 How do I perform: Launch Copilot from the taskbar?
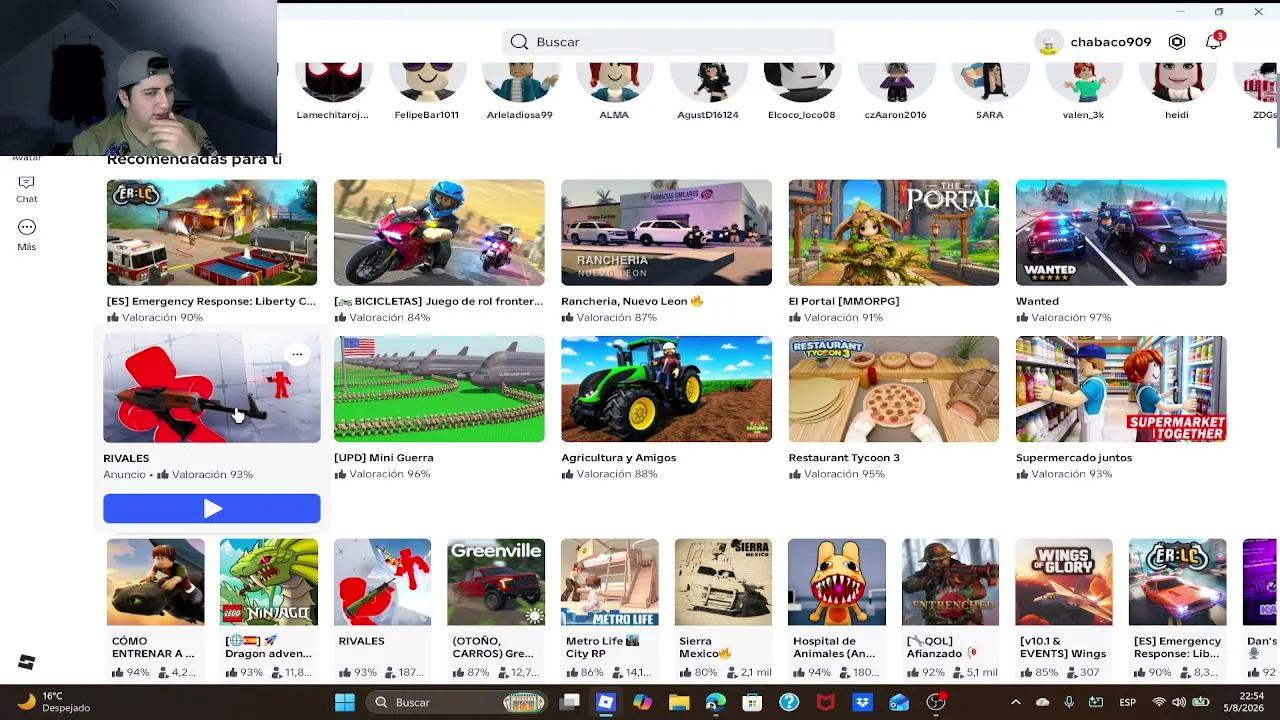pos(642,702)
